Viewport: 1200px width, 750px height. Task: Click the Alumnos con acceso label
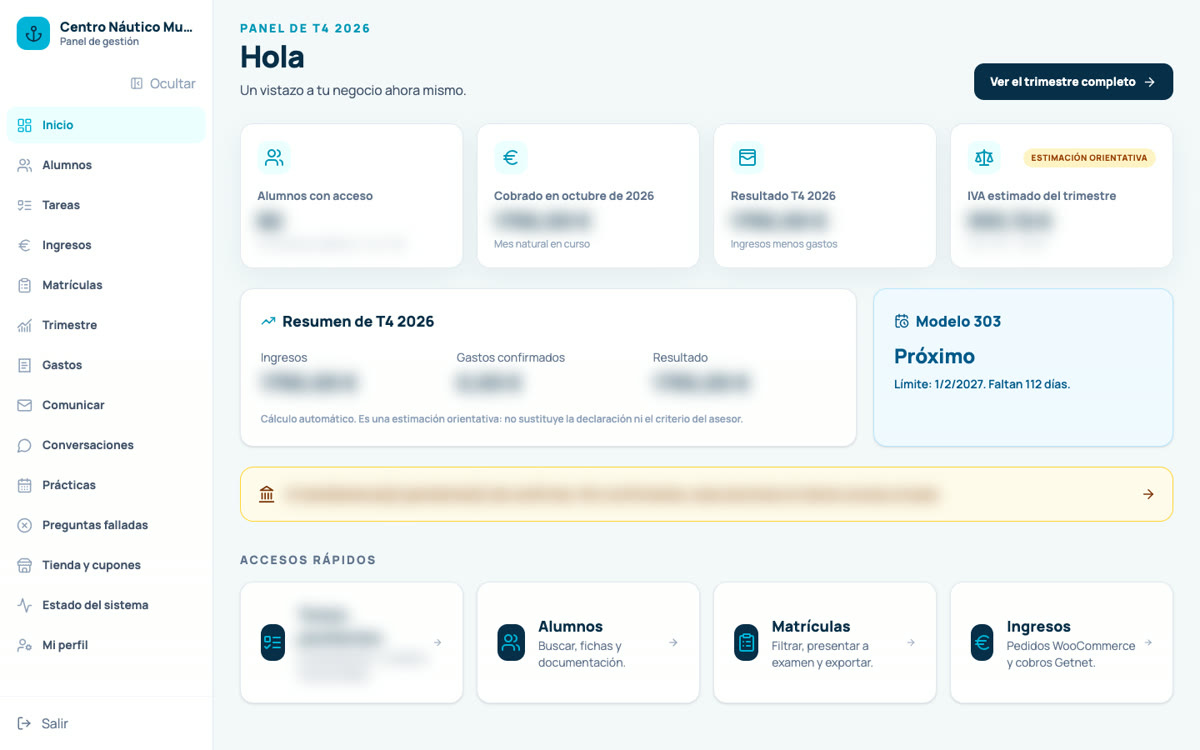315,196
